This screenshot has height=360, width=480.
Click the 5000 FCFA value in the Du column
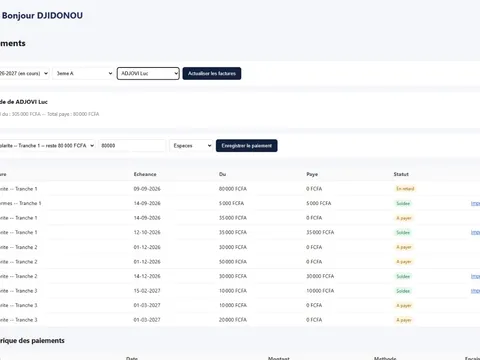[231, 203]
